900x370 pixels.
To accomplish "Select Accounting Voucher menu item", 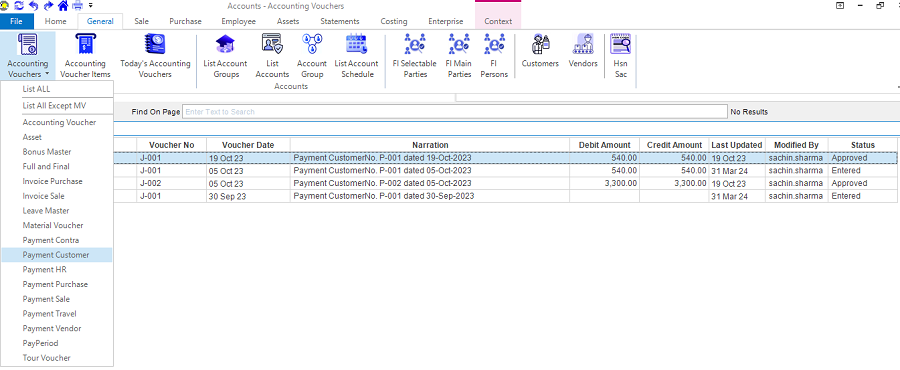I will (57, 122).
